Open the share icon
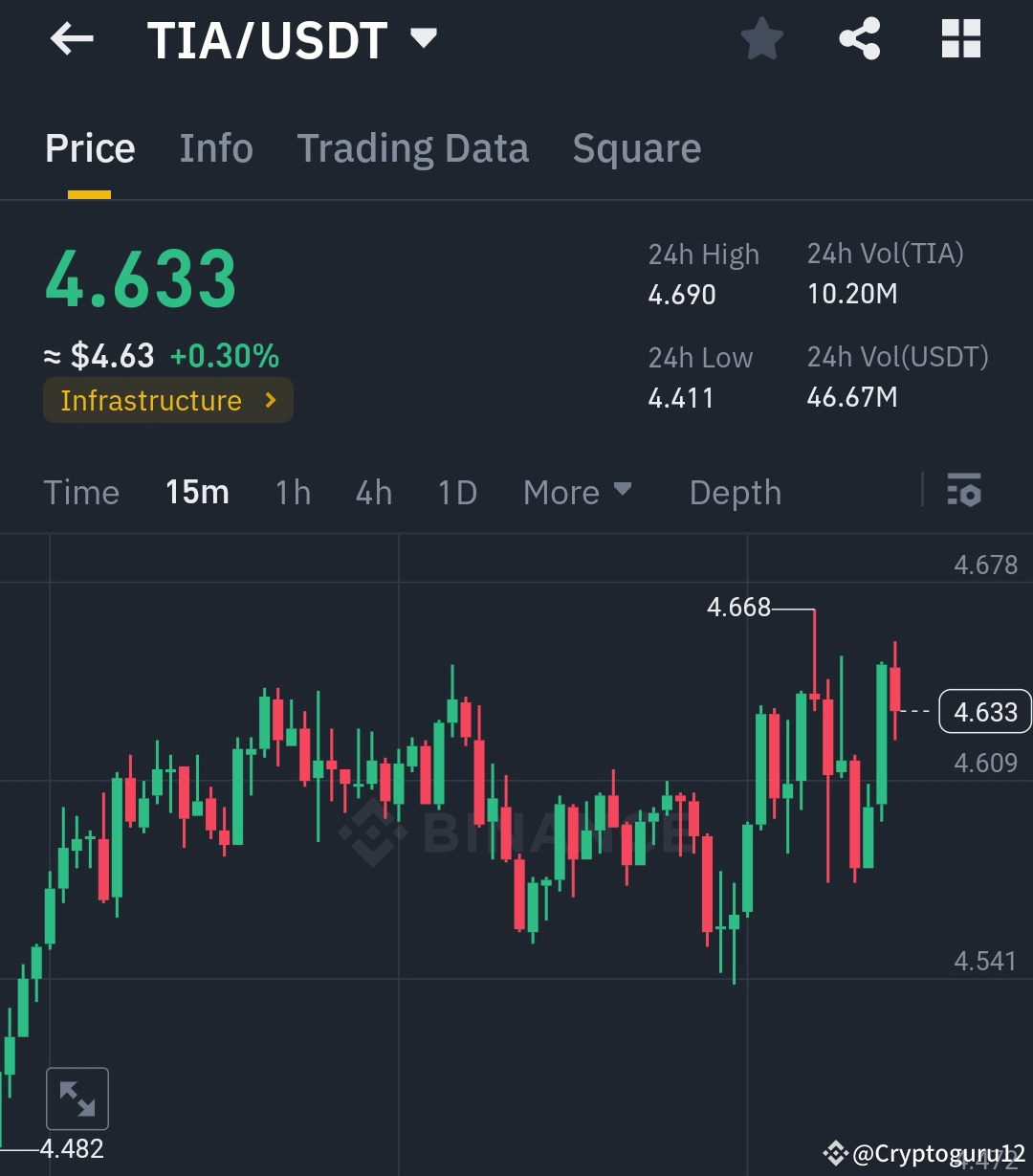The width and height of the screenshot is (1033, 1176). (x=859, y=39)
